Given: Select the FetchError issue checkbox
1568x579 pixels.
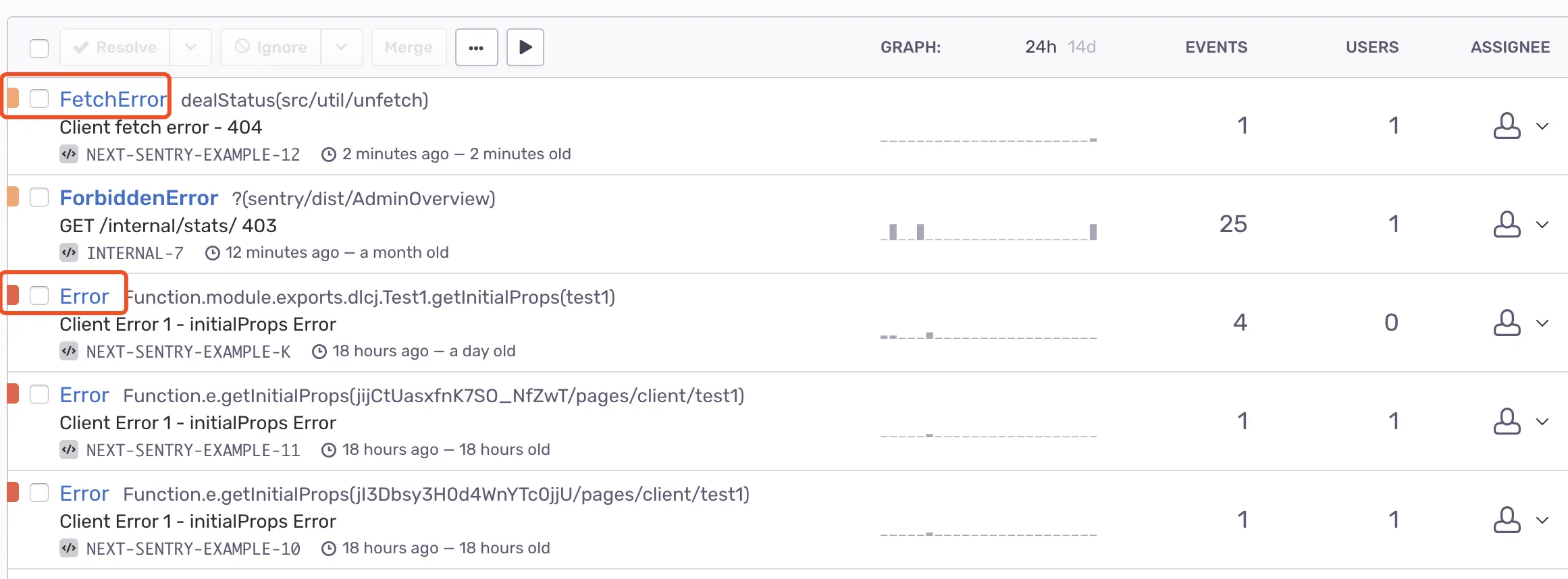Looking at the screenshot, I should (x=39, y=99).
